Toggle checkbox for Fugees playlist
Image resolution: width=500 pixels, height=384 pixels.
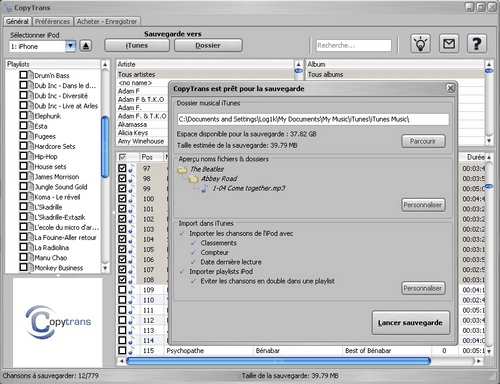[23, 135]
